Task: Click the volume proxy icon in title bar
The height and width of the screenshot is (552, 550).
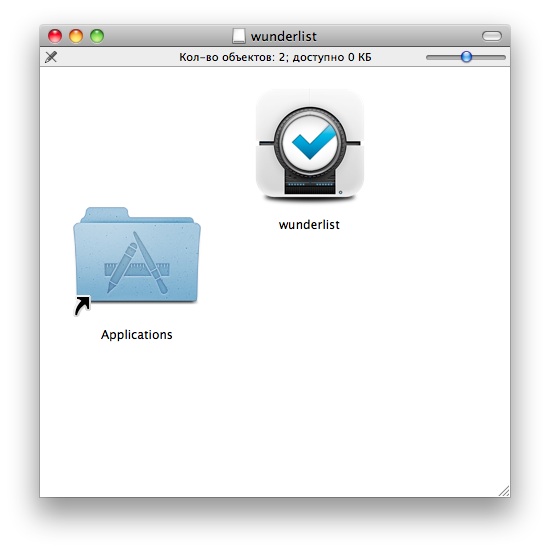Action: point(239,36)
